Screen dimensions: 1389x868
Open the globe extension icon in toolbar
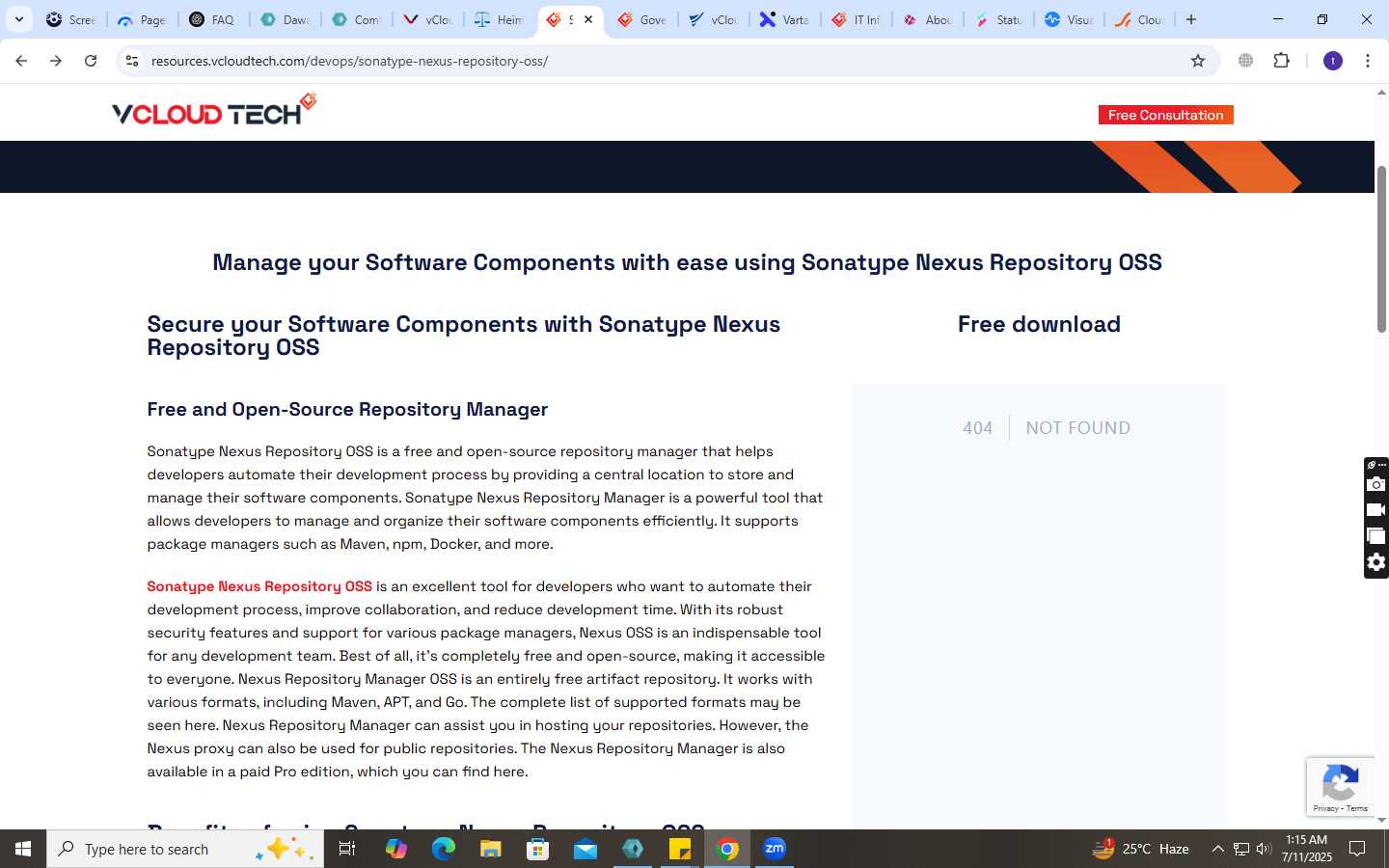(x=1246, y=61)
